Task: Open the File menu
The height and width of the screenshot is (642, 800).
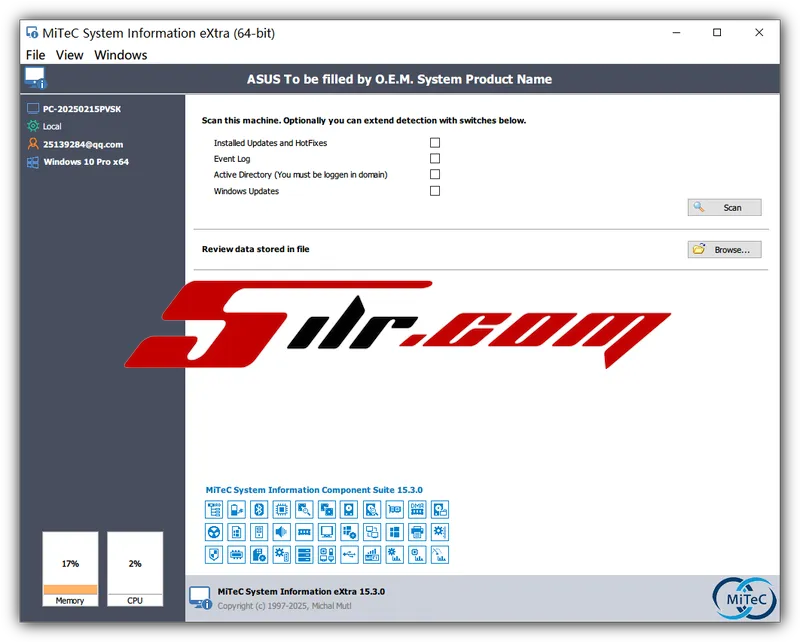Action: tap(36, 55)
